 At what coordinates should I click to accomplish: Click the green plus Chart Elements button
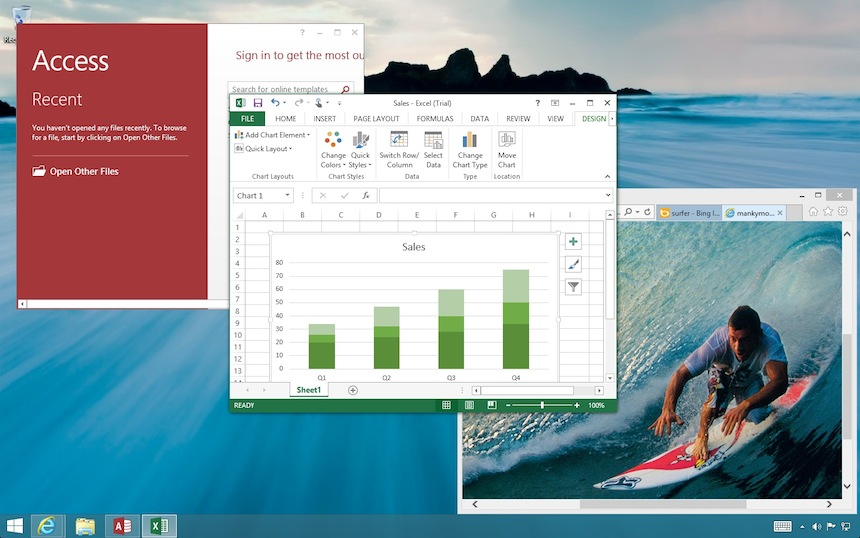click(x=573, y=241)
